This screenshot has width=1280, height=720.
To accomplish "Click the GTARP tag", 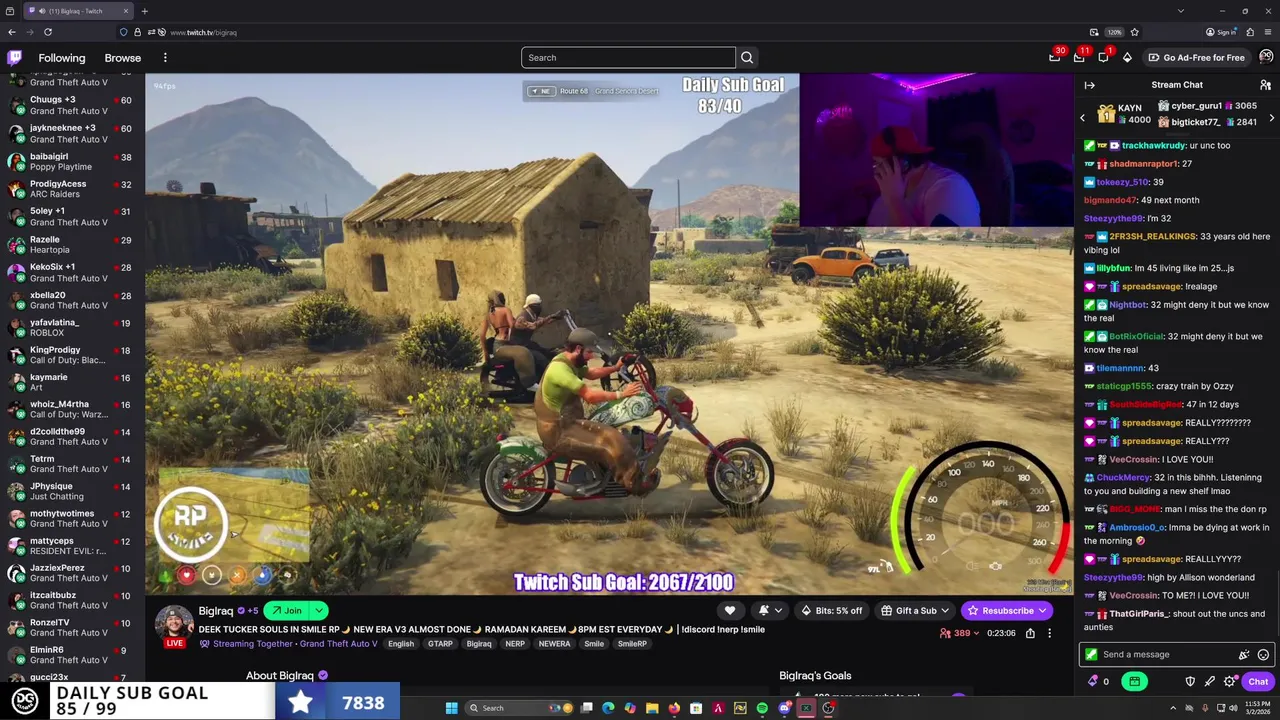I will [x=440, y=644].
